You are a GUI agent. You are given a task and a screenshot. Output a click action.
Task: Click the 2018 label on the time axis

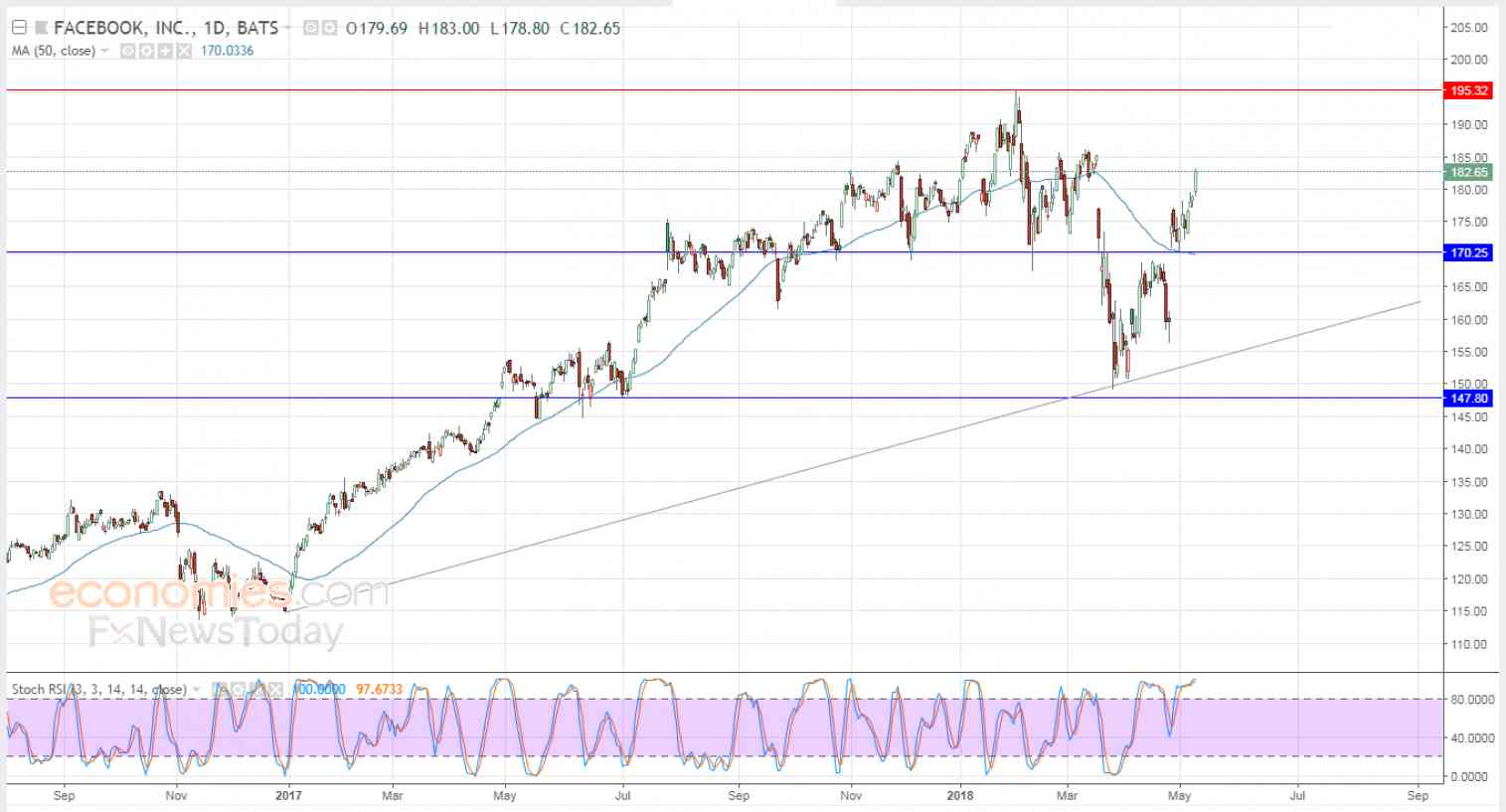pos(960,795)
